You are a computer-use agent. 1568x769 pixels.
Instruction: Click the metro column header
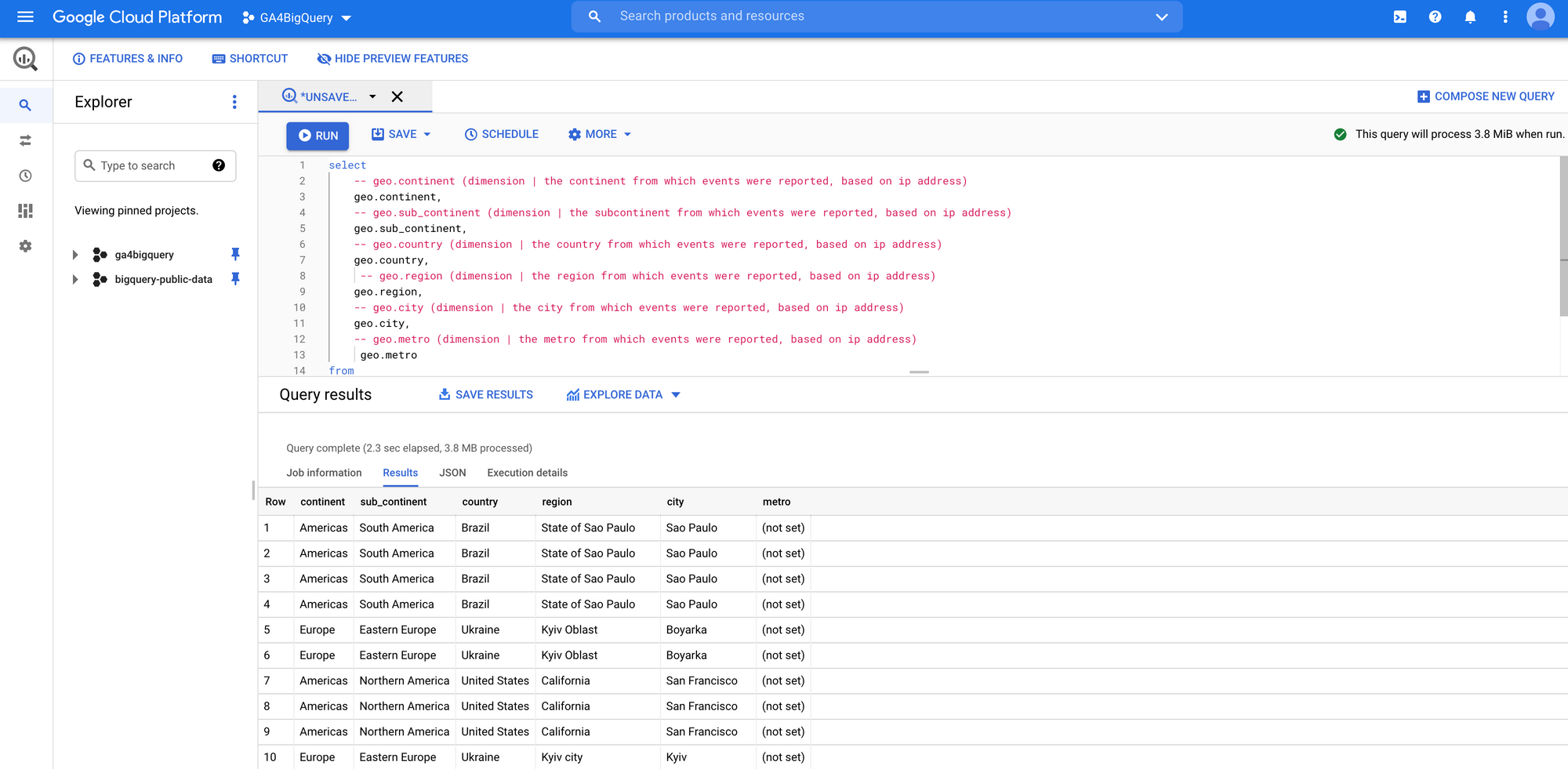[776, 502]
